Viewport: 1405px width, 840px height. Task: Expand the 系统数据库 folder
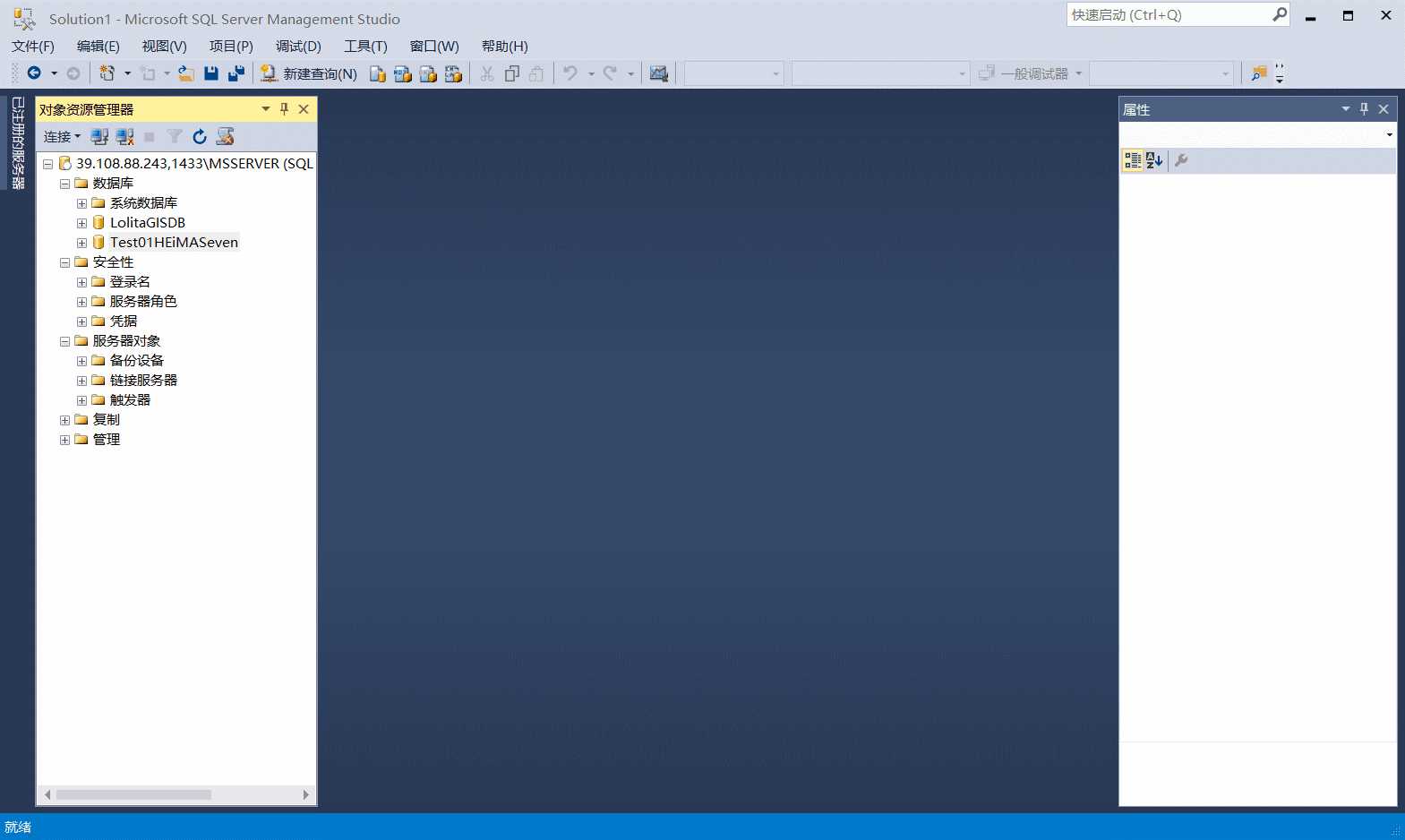coord(81,203)
